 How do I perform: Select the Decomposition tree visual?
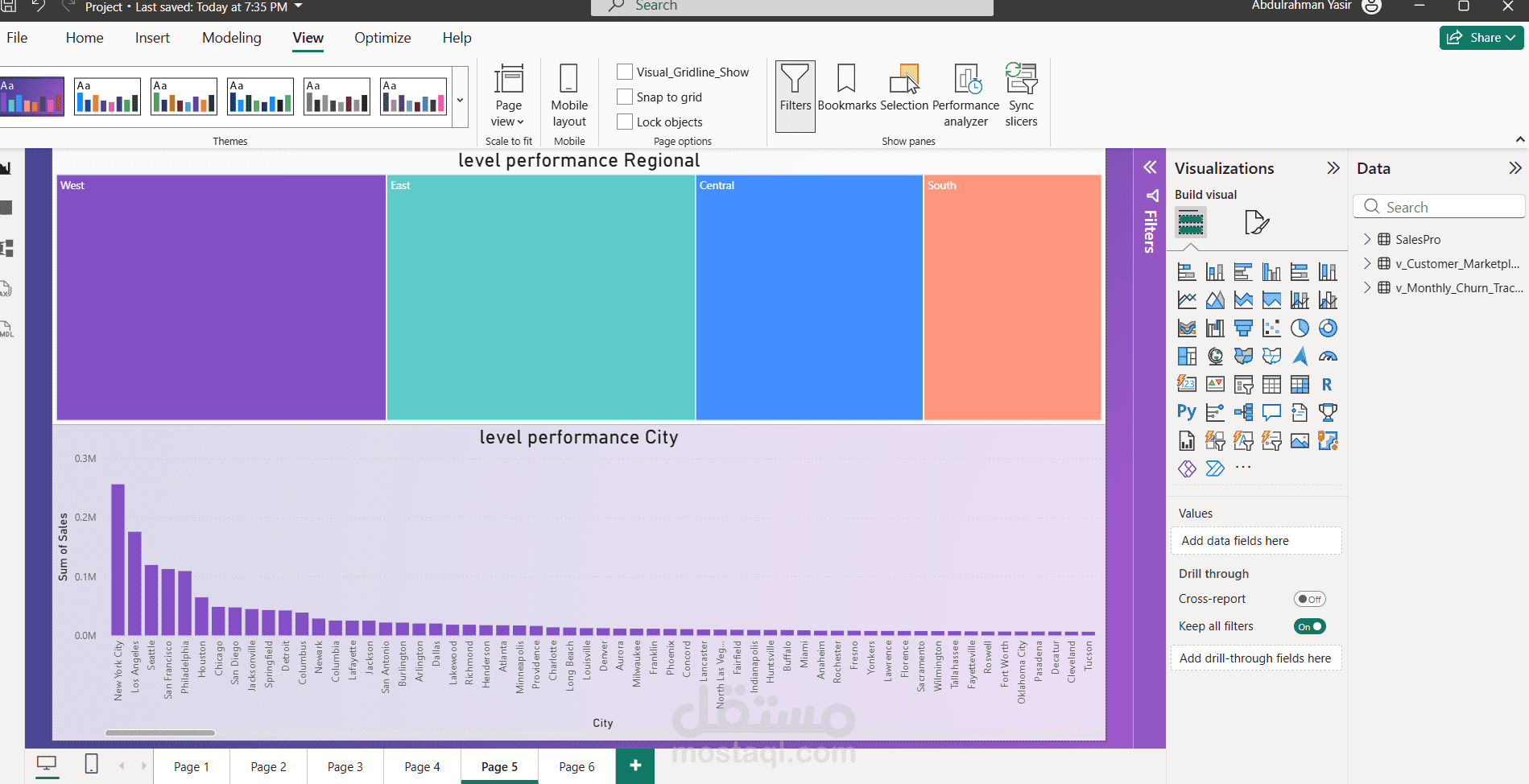point(1243,413)
